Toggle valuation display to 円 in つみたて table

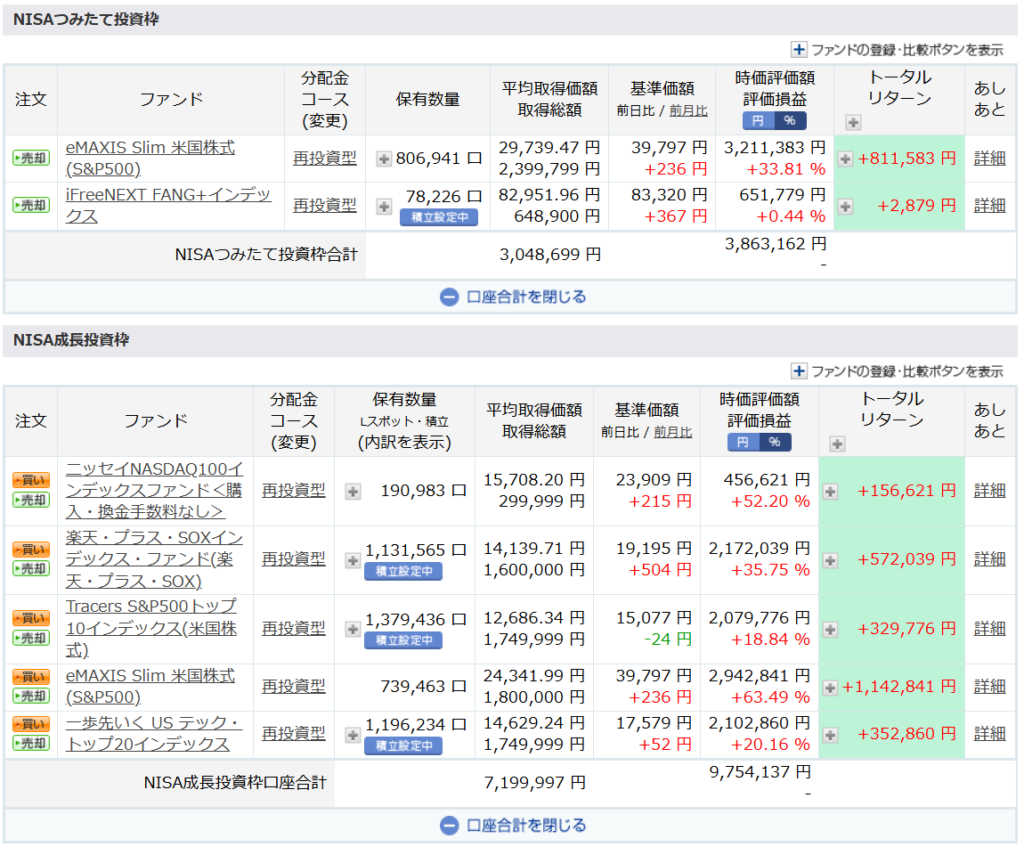(x=757, y=120)
